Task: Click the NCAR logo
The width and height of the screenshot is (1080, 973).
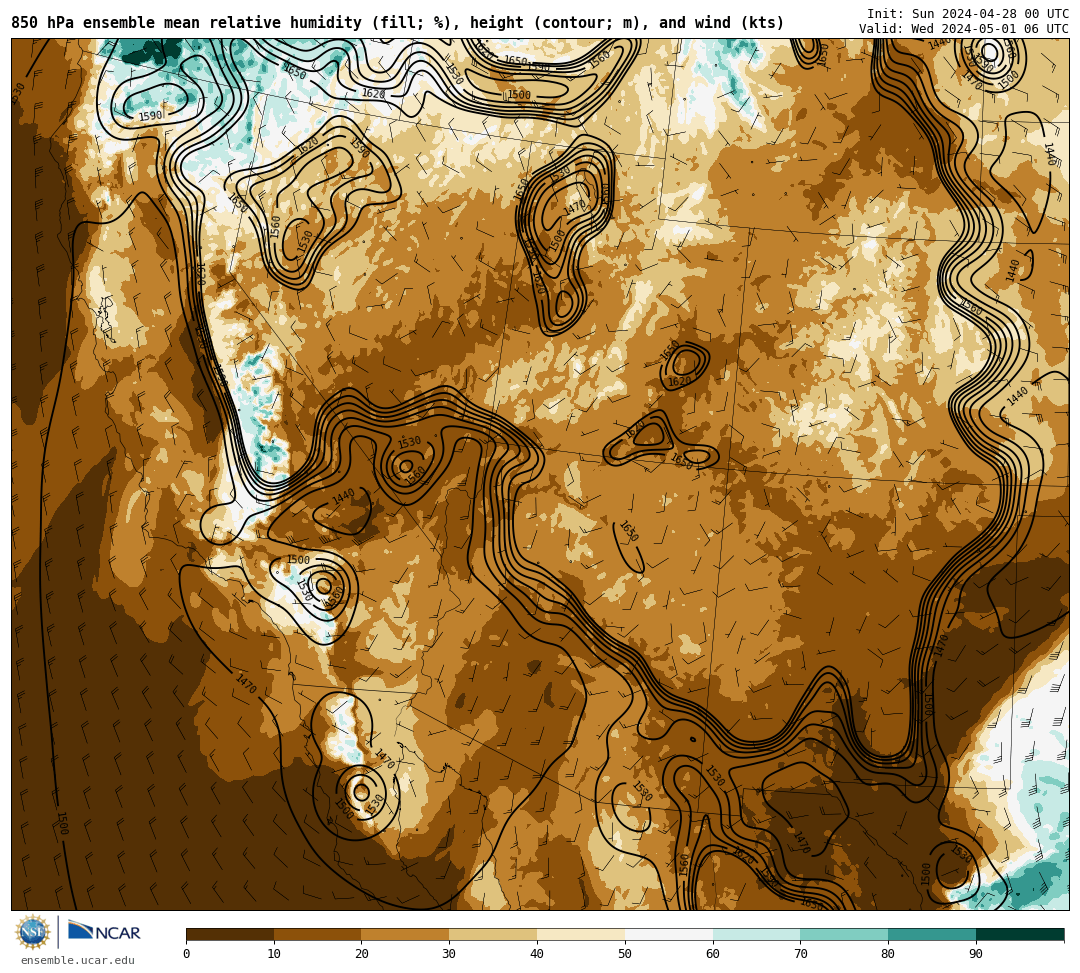Action: coord(104,932)
